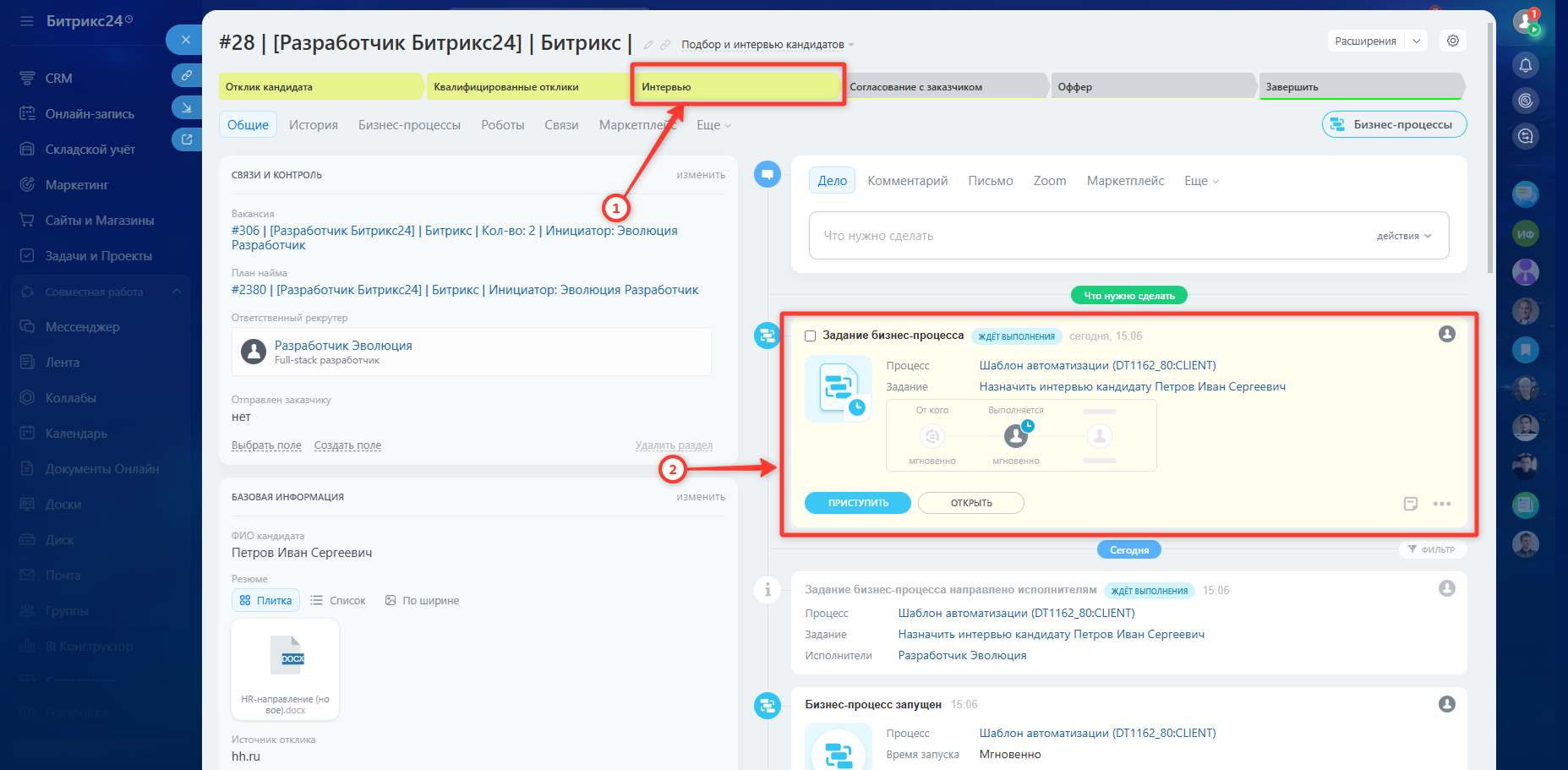The width and height of the screenshot is (1568, 770).
Task: Click the CRM icon in the left sidebar
Action: pyautogui.click(x=27, y=78)
